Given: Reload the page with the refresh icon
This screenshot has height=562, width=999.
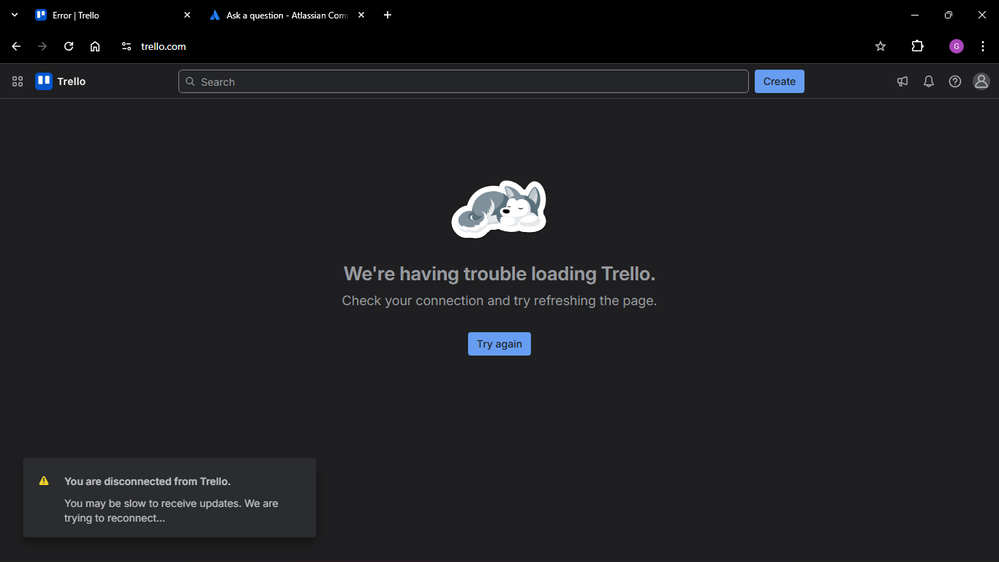Looking at the screenshot, I should (x=69, y=47).
